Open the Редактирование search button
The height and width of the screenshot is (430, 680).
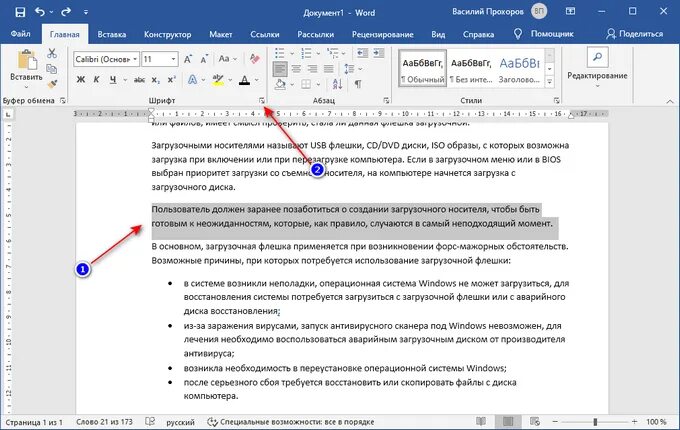coord(597,57)
